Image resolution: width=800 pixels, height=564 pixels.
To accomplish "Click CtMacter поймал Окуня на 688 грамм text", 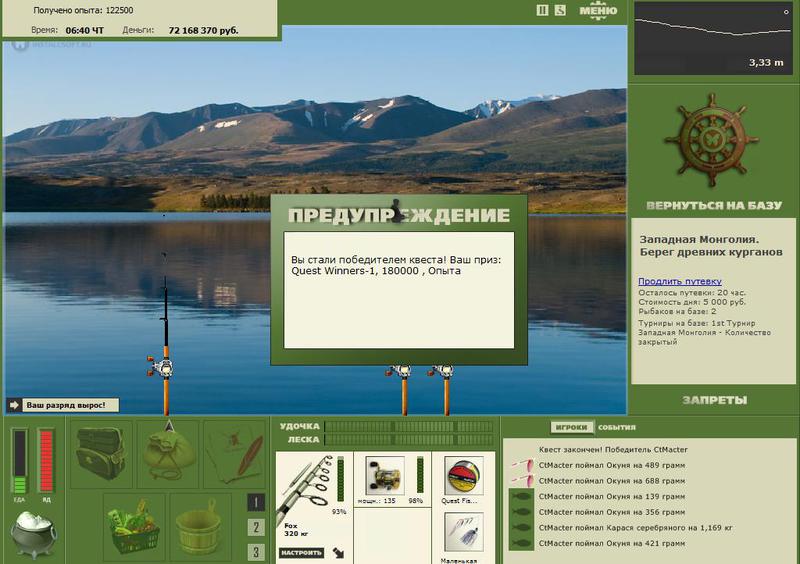I will pyautogui.click(x=612, y=481).
